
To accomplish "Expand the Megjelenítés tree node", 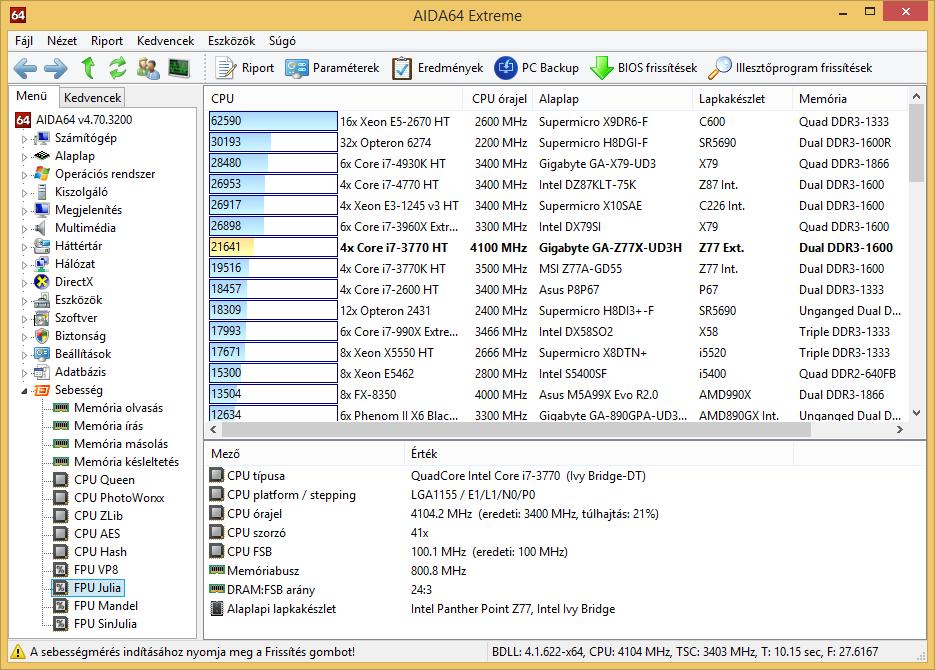I will [x=24, y=210].
